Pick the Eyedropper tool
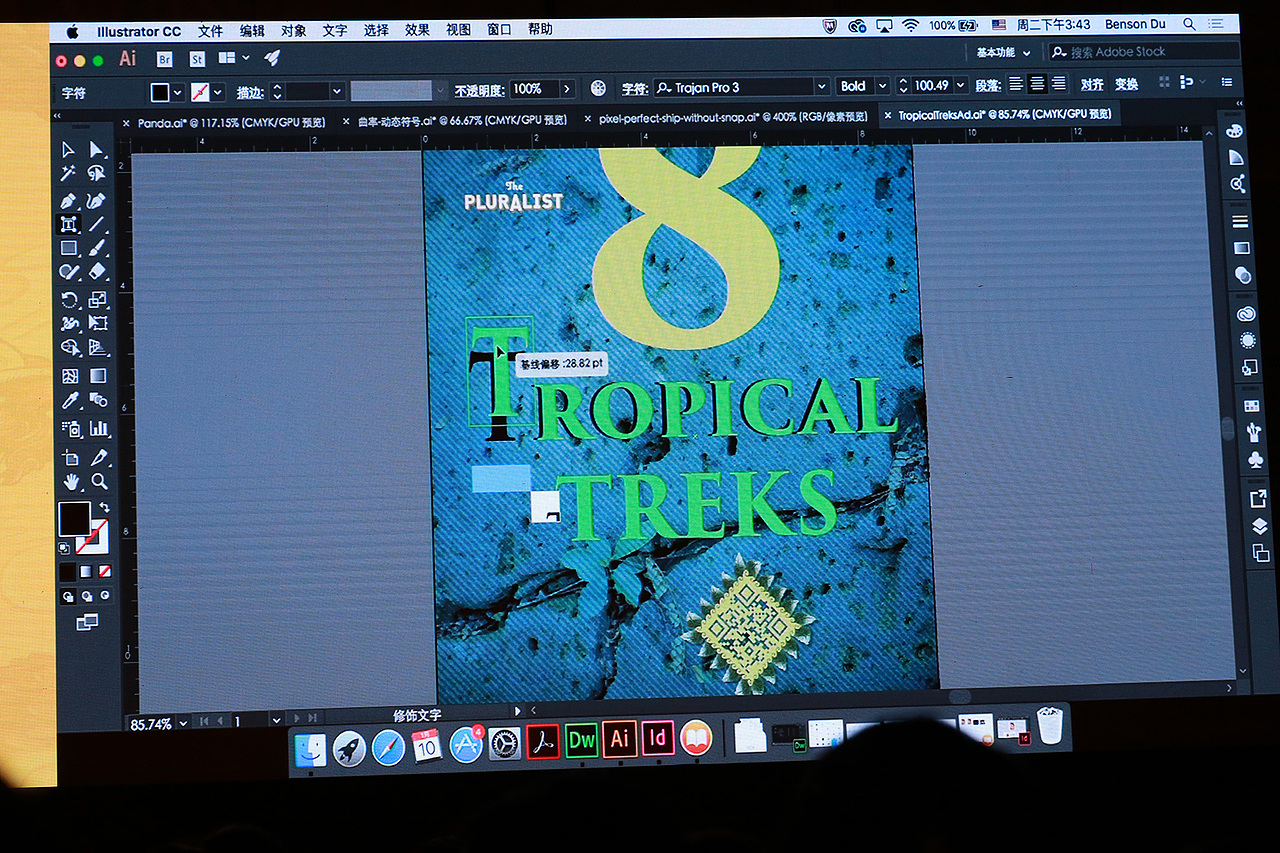This screenshot has height=853, width=1280. (70, 401)
